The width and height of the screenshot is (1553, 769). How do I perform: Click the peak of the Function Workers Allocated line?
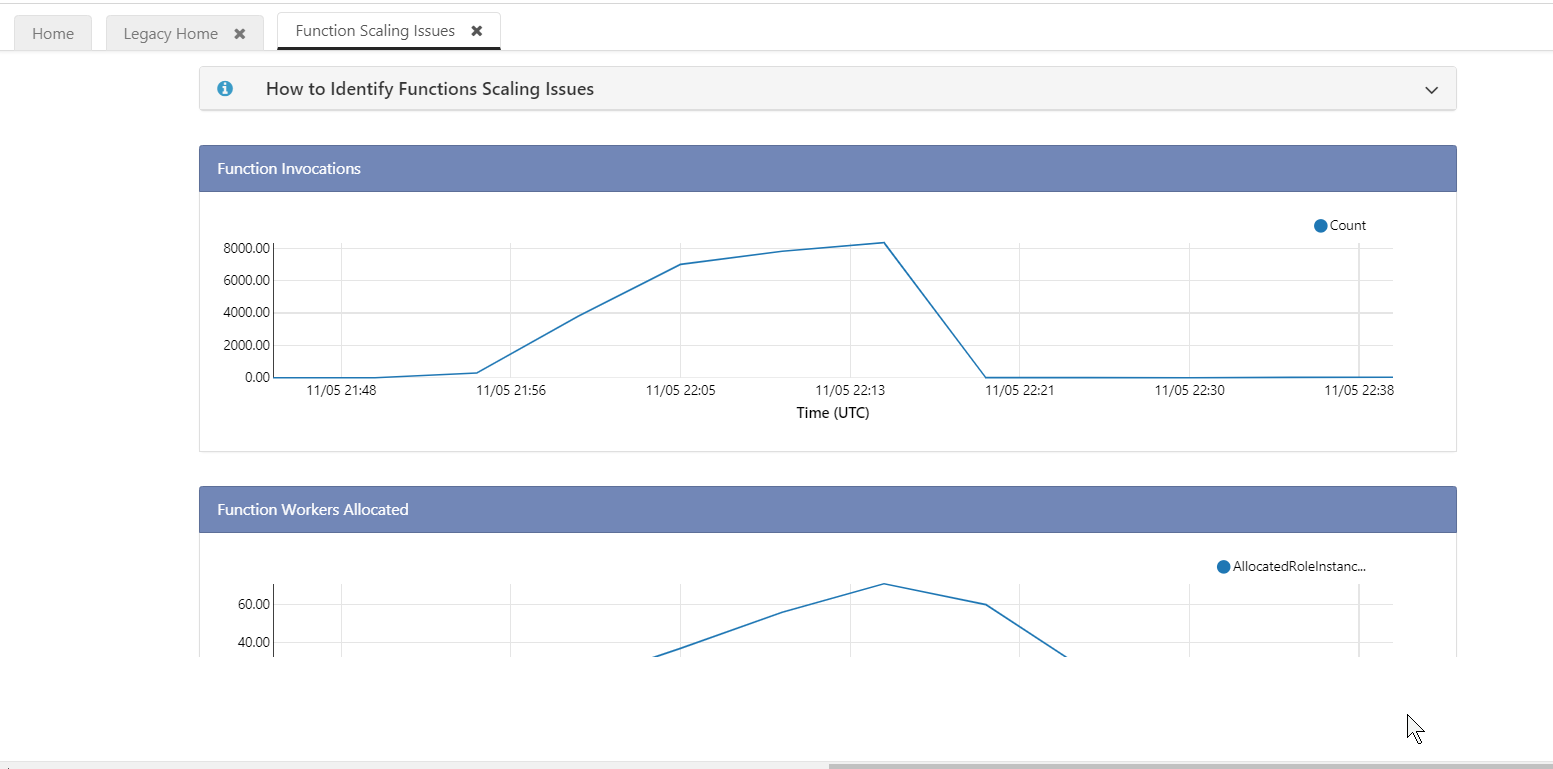point(883,584)
